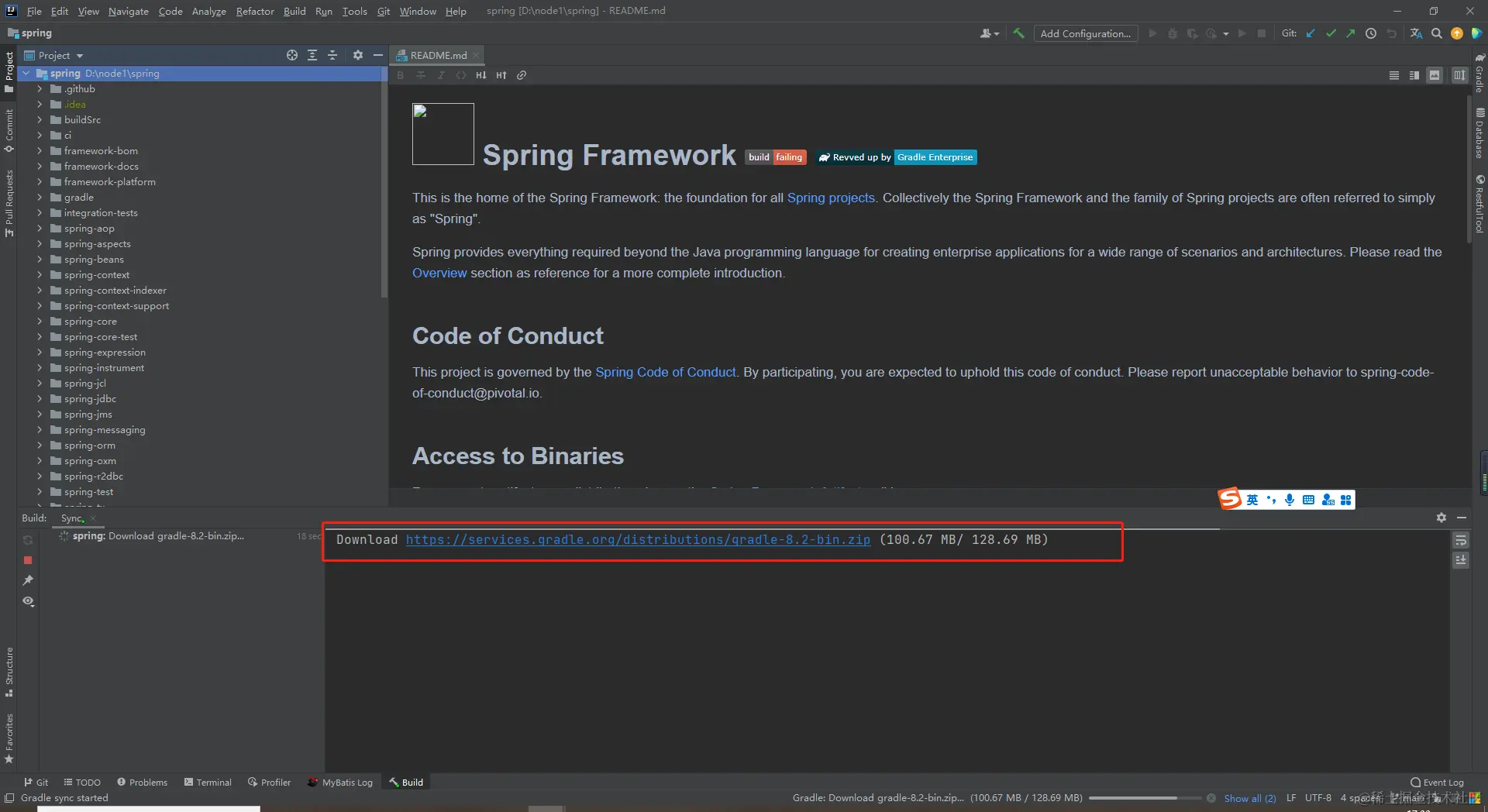This screenshot has width=1488, height=812.
Task: Open the Refactor menu
Action: (x=255, y=11)
